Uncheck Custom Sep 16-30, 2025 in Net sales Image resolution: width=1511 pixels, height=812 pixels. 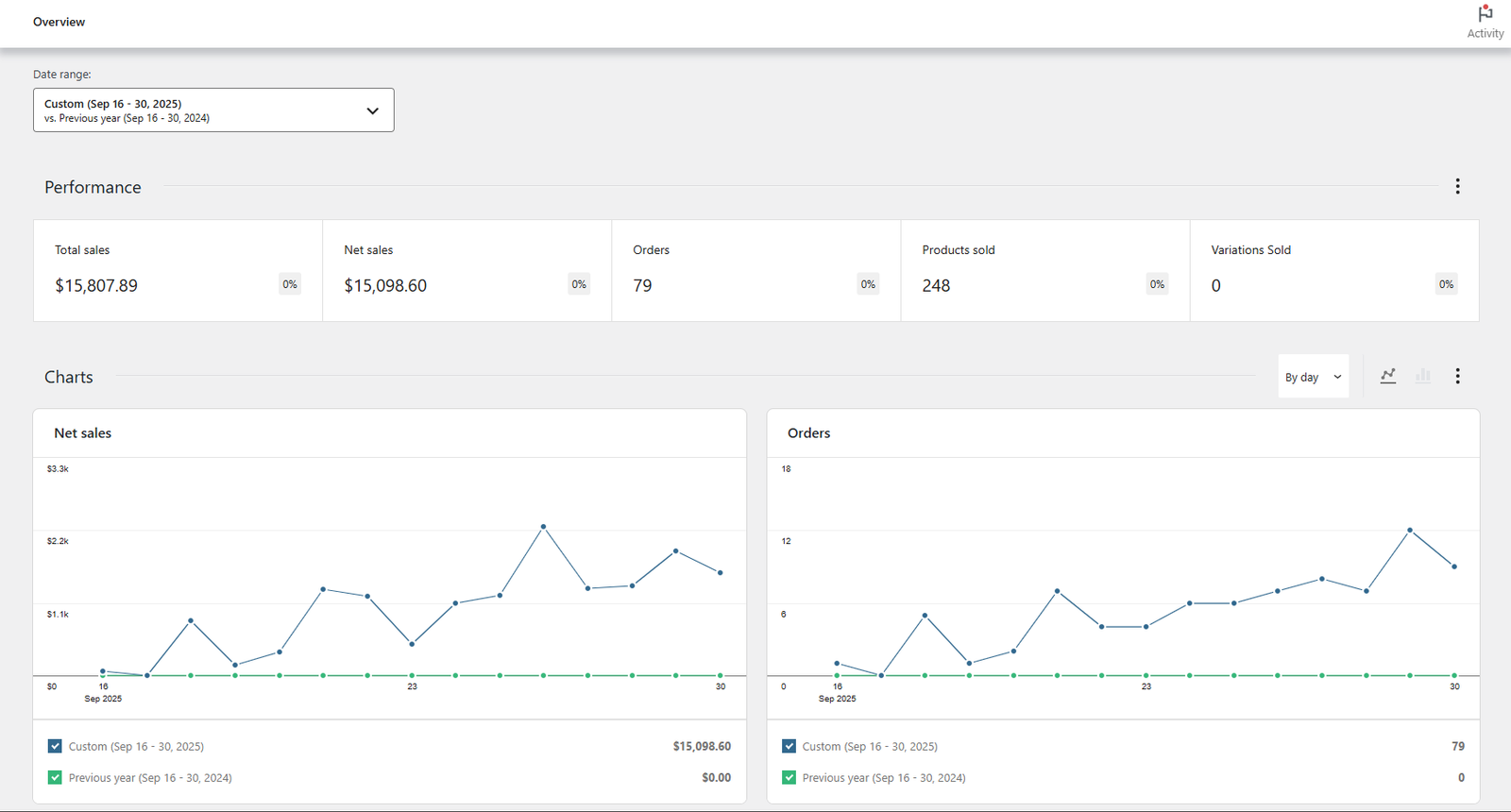point(55,746)
